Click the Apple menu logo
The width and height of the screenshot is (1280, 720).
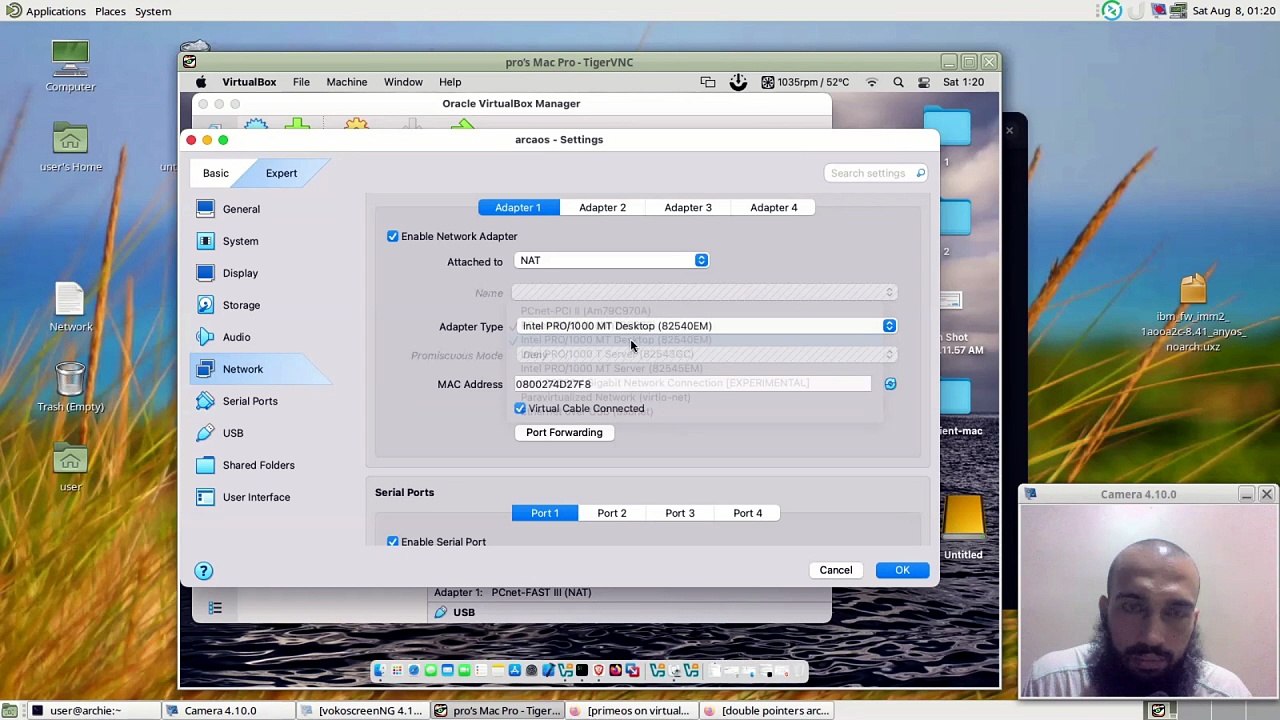click(201, 82)
